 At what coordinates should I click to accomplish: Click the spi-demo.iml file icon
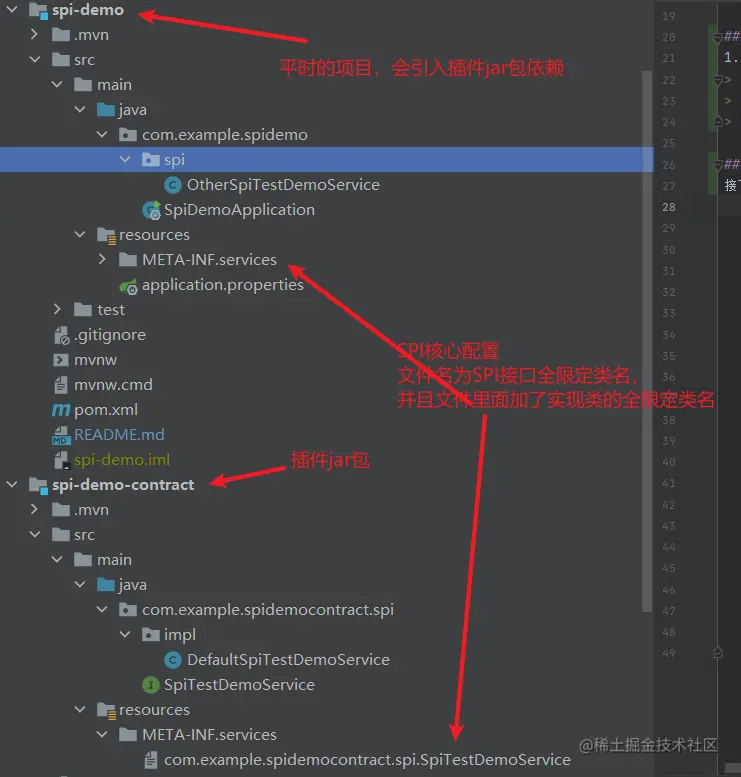[x=62, y=460]
